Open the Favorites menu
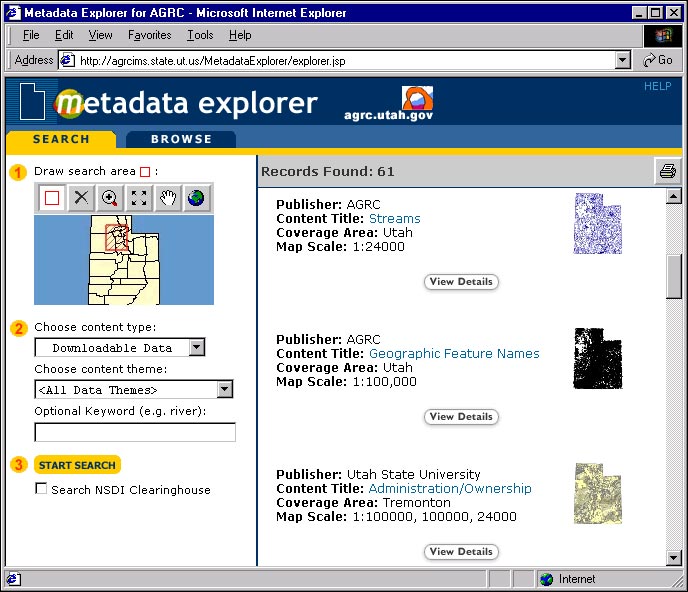The width and height of the screenshot is (688, 592). point(150,35)
